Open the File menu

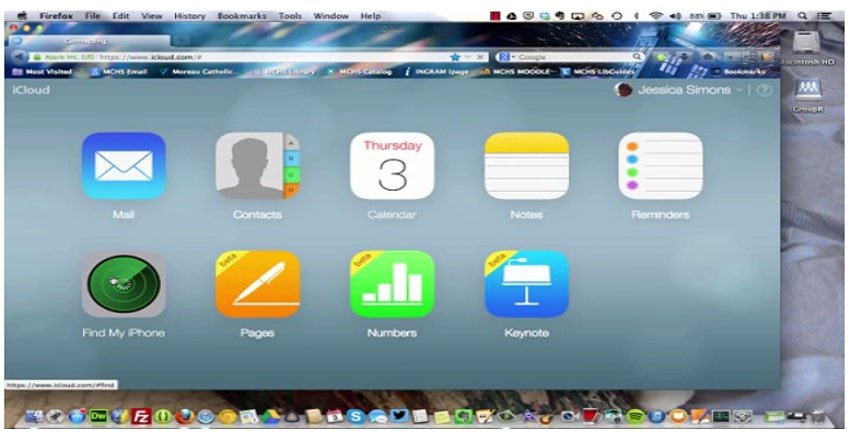coord(93,16)
